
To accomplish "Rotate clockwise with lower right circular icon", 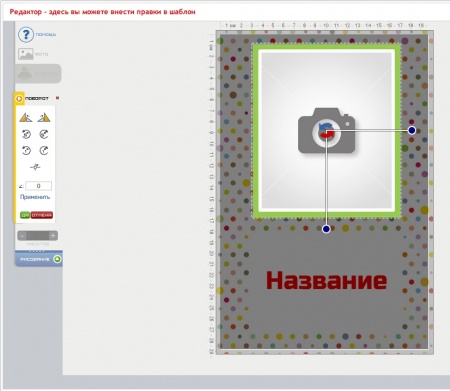I will pyautogui.click(x=44, y=150).
